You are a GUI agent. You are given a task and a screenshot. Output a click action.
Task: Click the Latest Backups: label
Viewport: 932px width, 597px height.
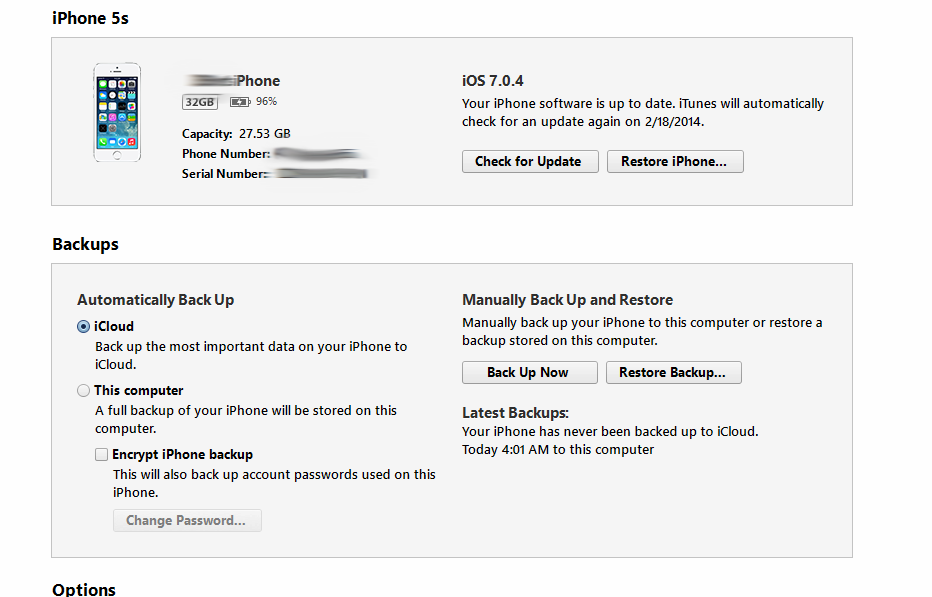[x=515, y=413]
